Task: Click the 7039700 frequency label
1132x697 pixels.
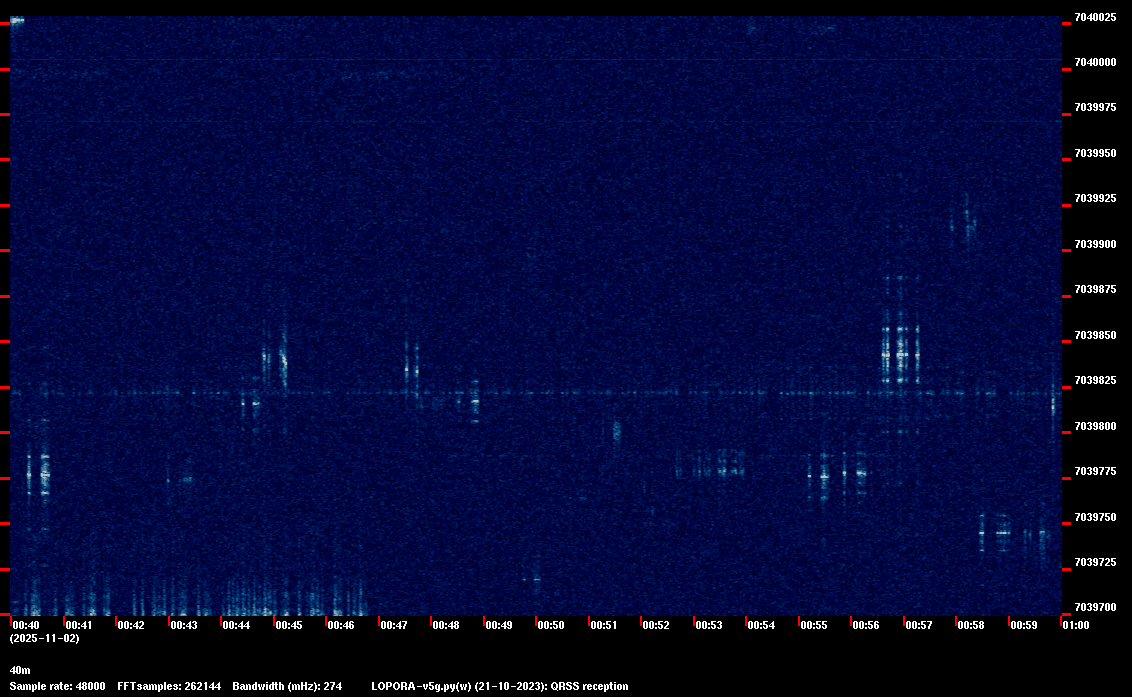Action: (1095, 607)
